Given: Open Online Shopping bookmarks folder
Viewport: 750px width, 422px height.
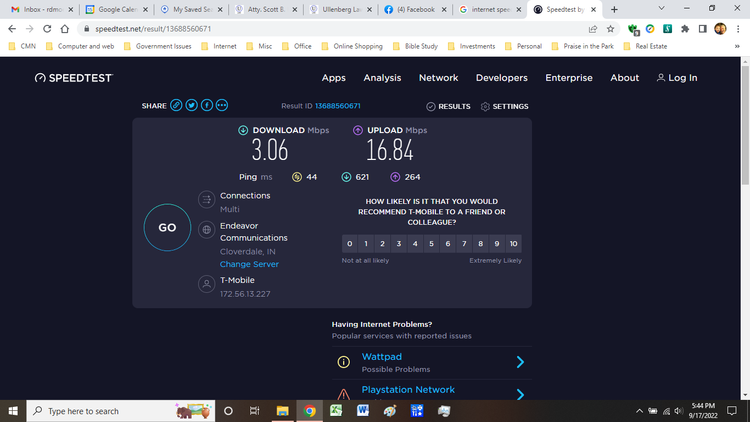Looking at the screenshot, I should point(352,46).
